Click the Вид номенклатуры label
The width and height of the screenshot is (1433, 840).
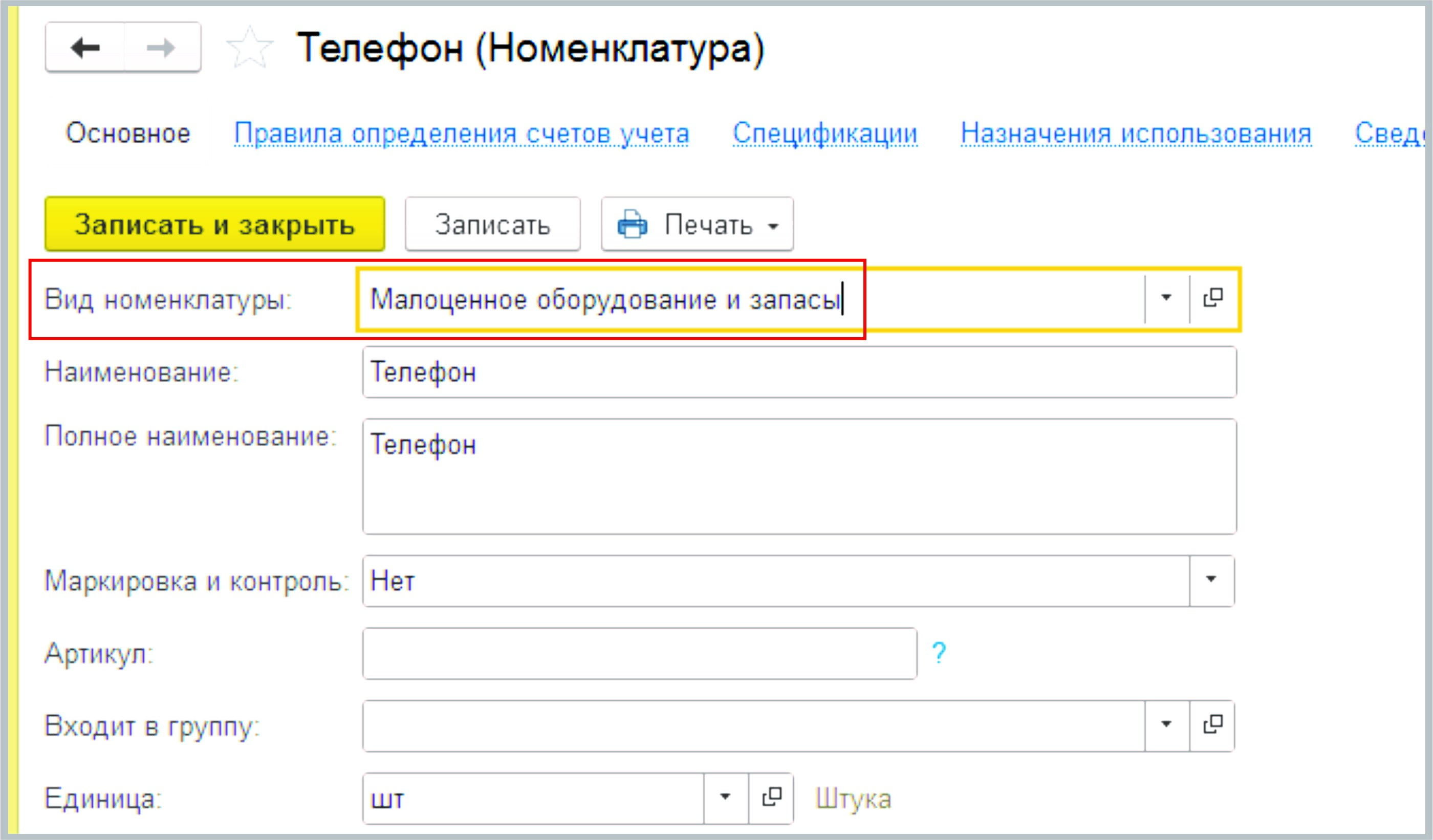(x=168, y=299)
